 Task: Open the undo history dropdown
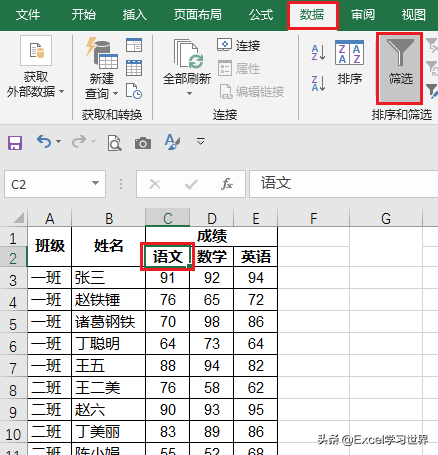(x=59, y=141)
